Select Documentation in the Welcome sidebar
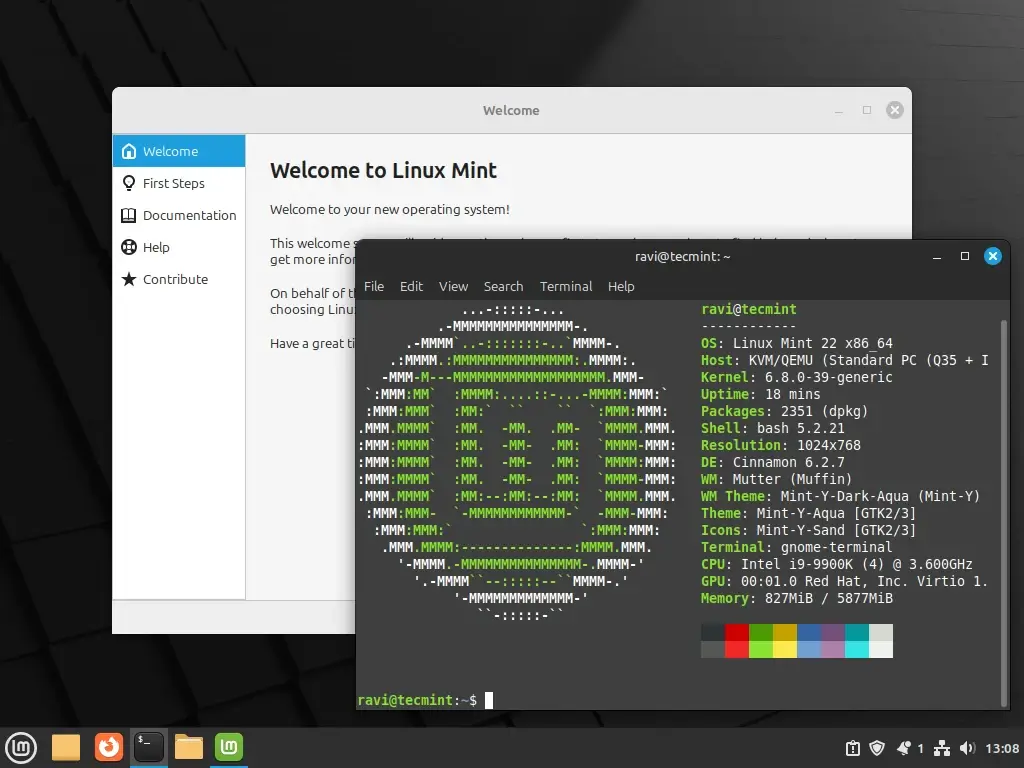This screenshot has height=768, width=1024. pyautogui.click(x=189, y=215)
